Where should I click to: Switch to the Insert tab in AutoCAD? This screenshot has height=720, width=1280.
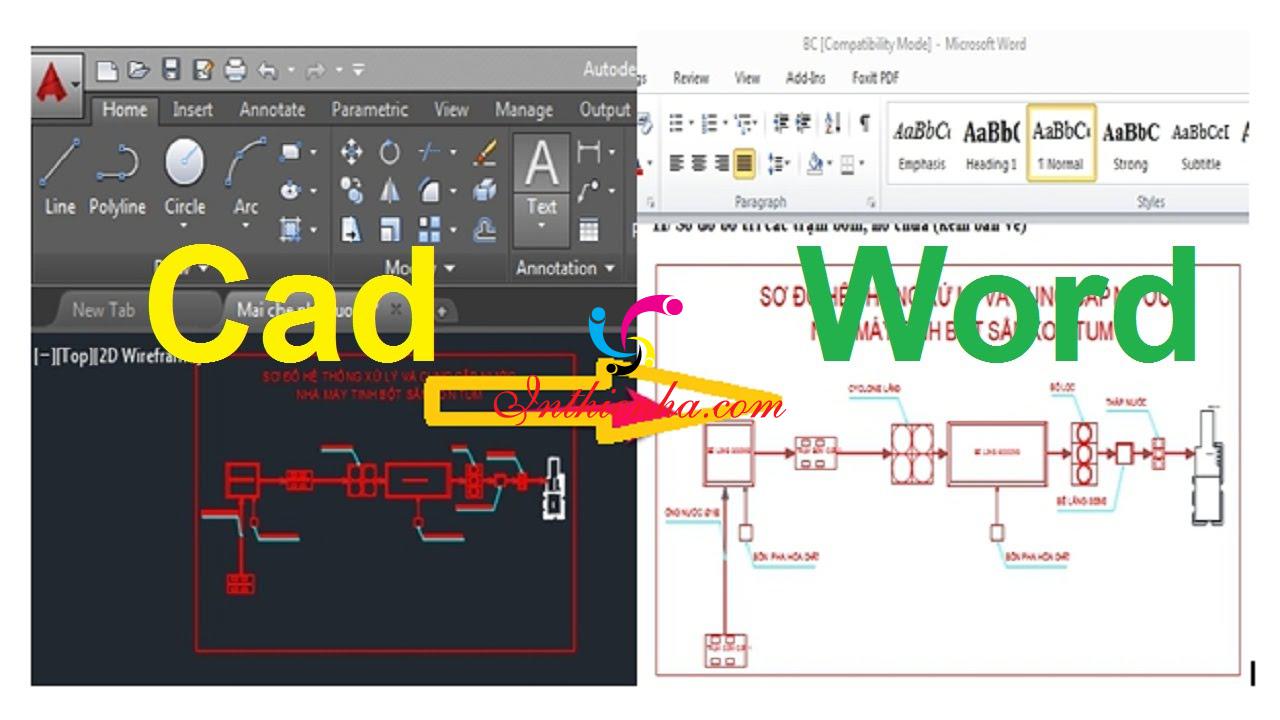[x=192, y=110]
